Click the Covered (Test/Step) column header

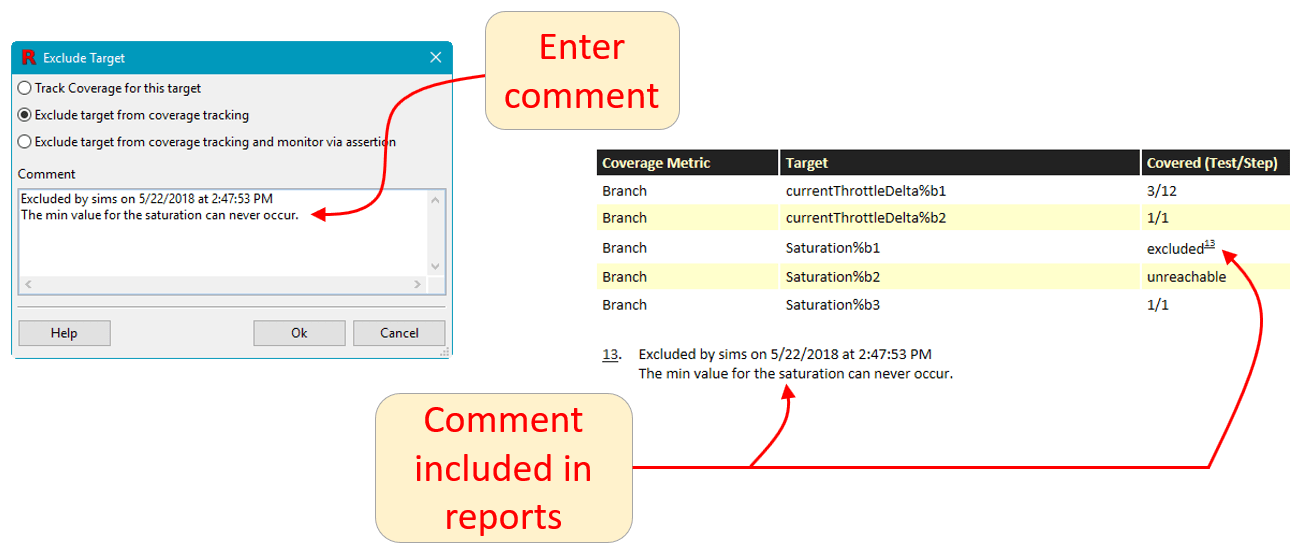pos(1216,162)
